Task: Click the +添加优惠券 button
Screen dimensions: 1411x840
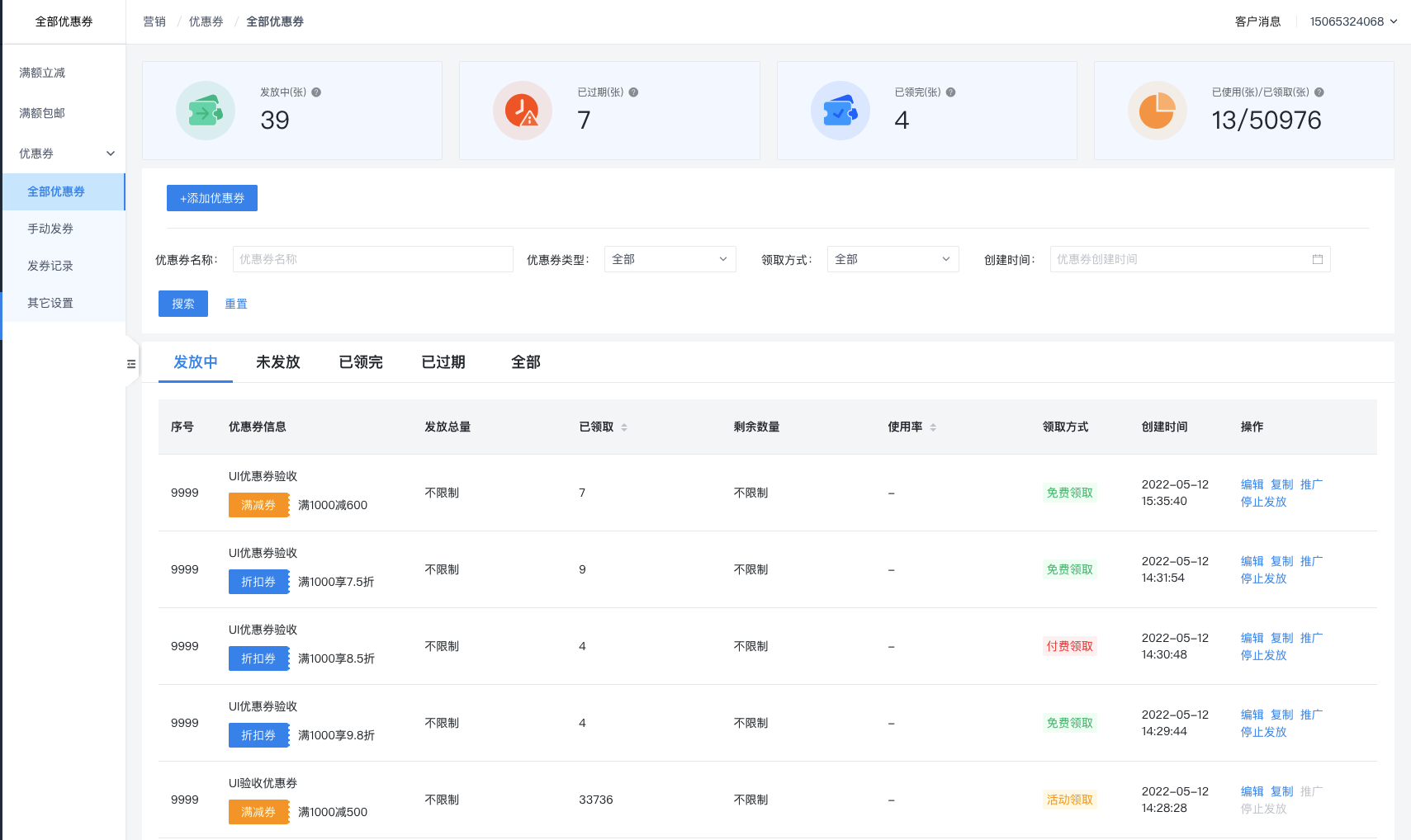Action: (x=211, y=197)
